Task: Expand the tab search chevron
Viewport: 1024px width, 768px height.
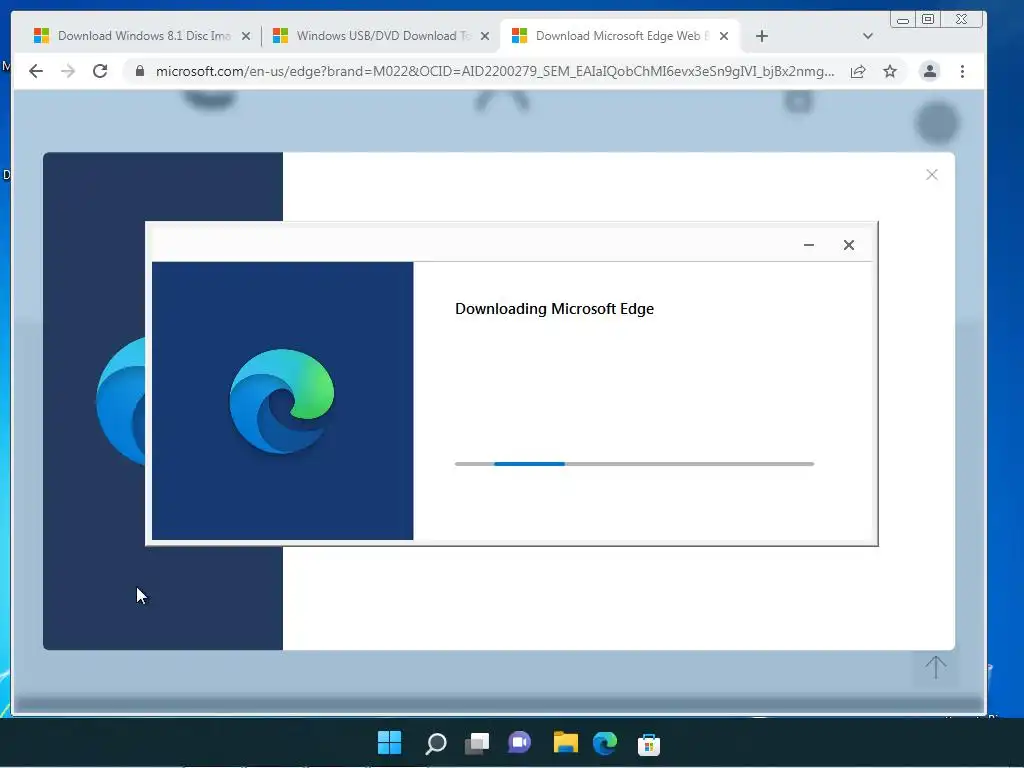Action: 868,36
